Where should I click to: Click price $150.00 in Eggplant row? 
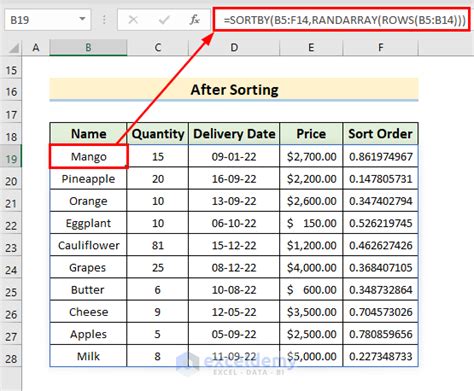311,223
